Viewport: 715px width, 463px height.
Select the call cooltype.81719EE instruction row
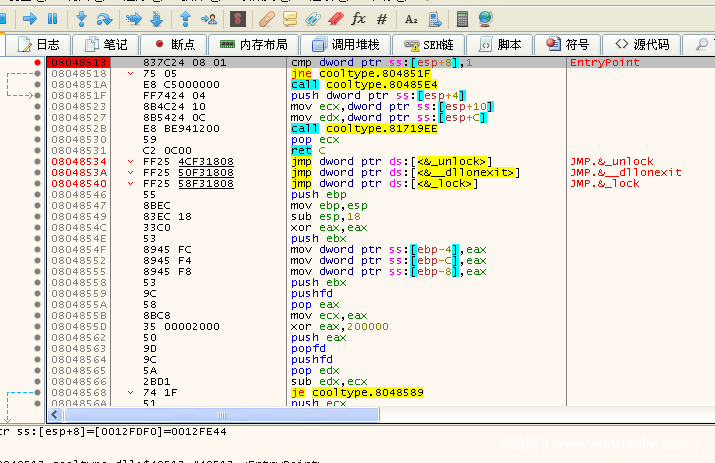[364, 129]
